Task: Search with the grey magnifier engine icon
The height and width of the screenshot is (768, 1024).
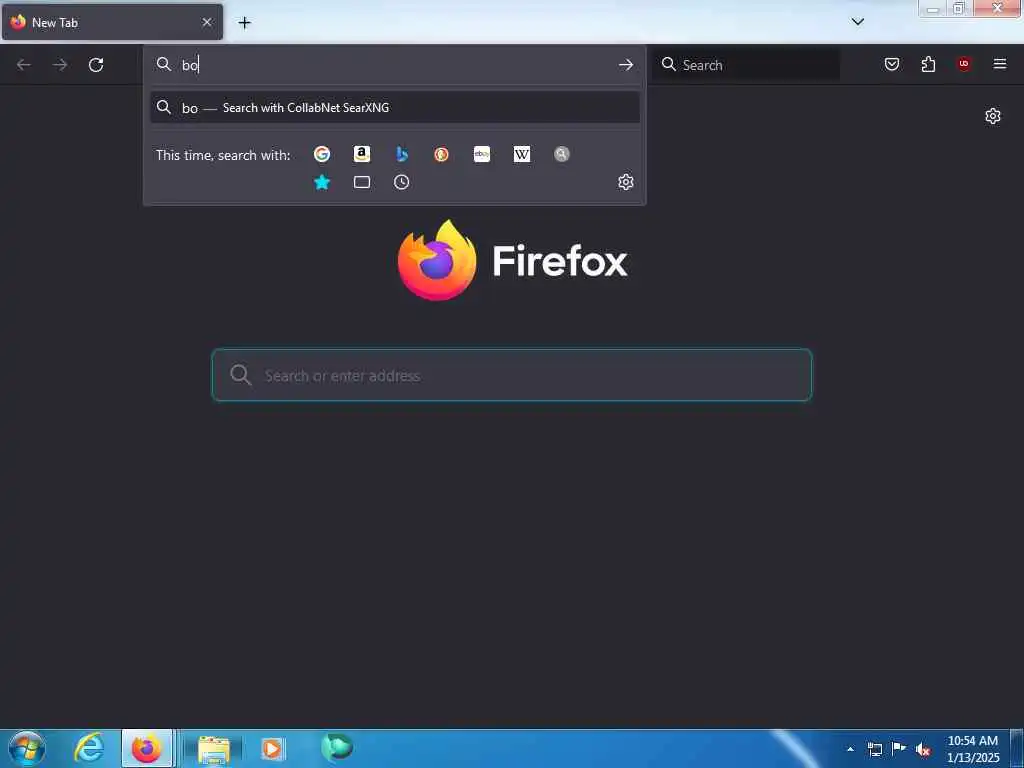Action: click(562, 154)
